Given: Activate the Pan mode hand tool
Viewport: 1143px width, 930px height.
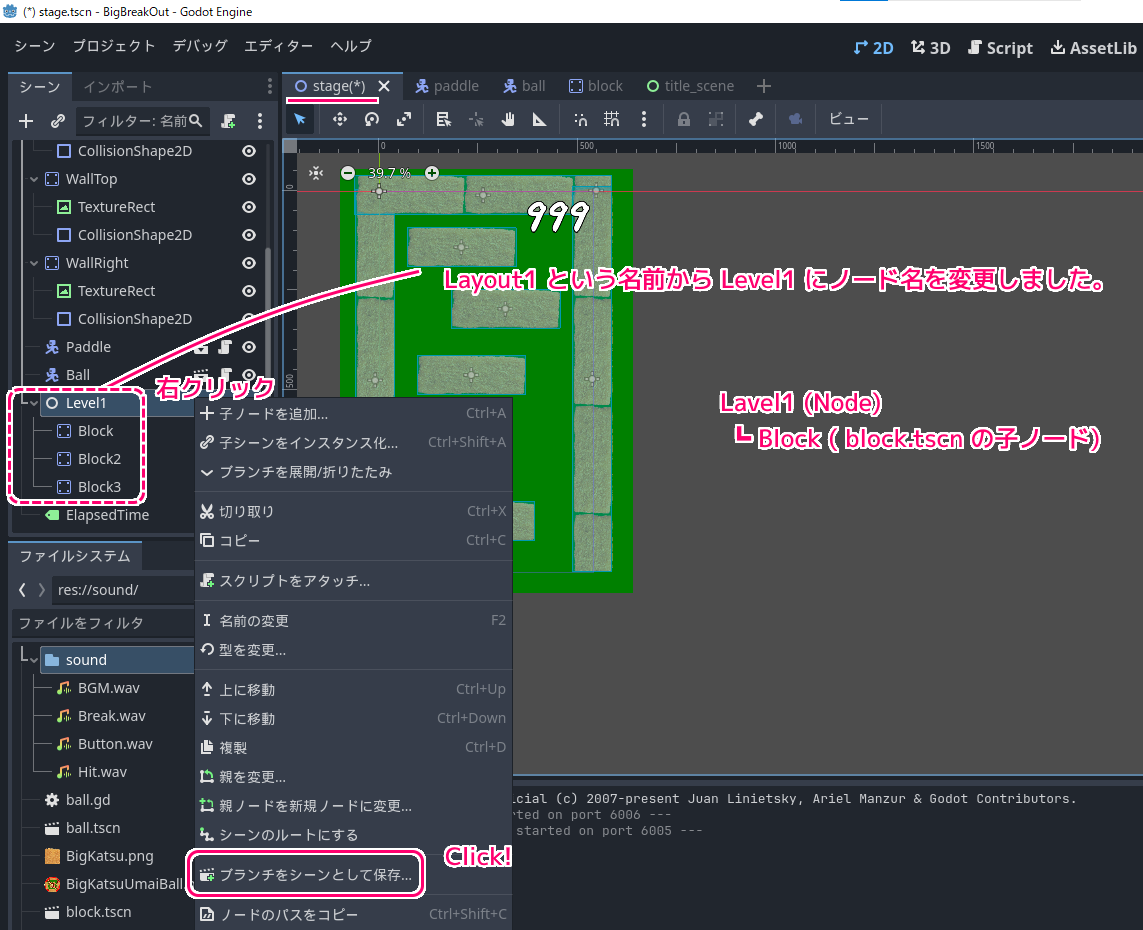Looking at the screenshot, I should pyautogui.click(x=507, y=120).
